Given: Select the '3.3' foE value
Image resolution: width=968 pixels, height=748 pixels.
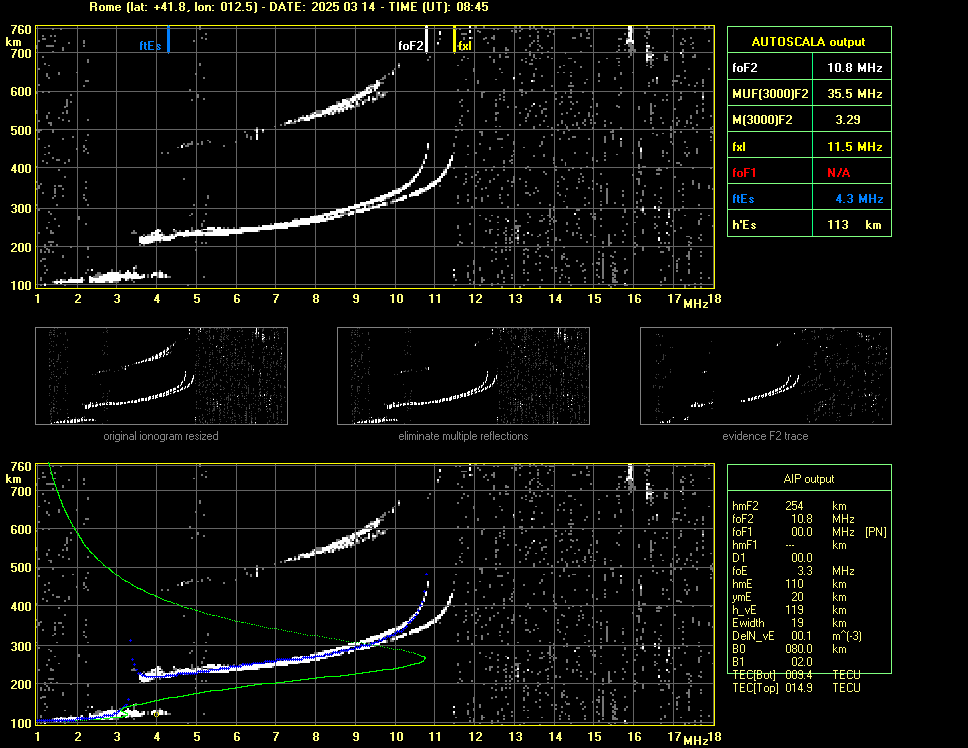Looking at the screenshot, I should 805,571.
